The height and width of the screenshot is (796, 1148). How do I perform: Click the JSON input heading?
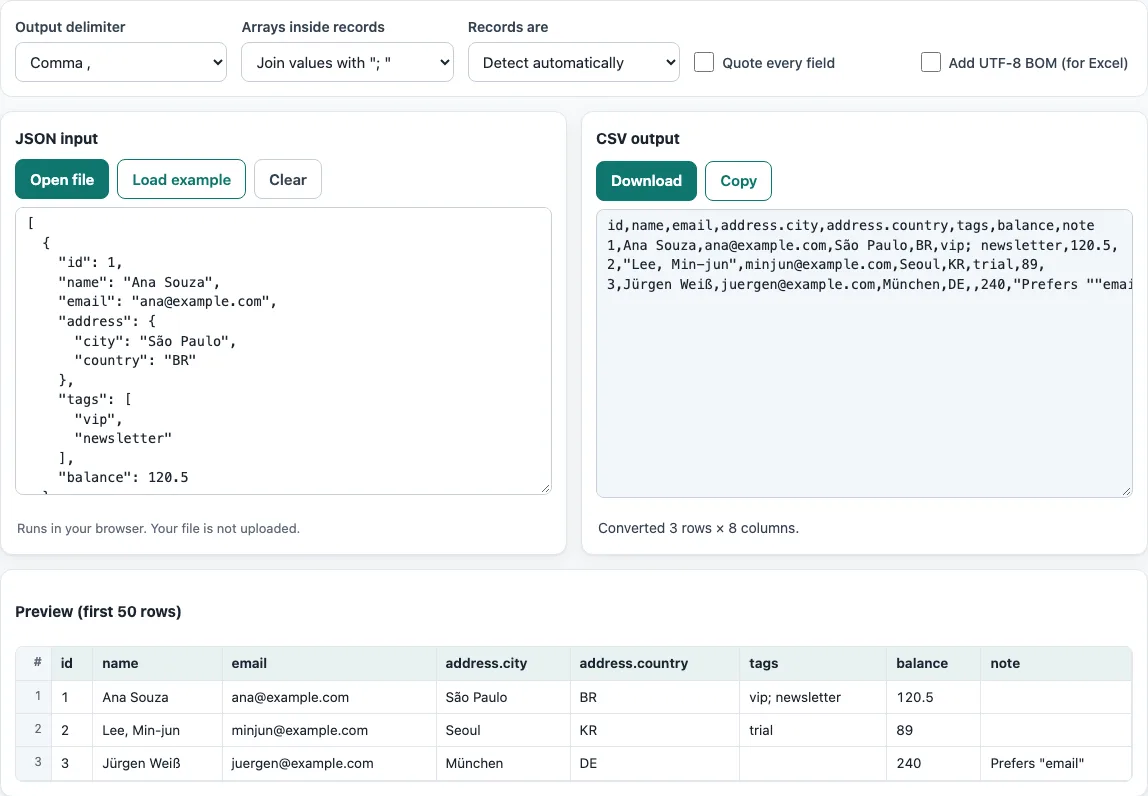(56, 138)
